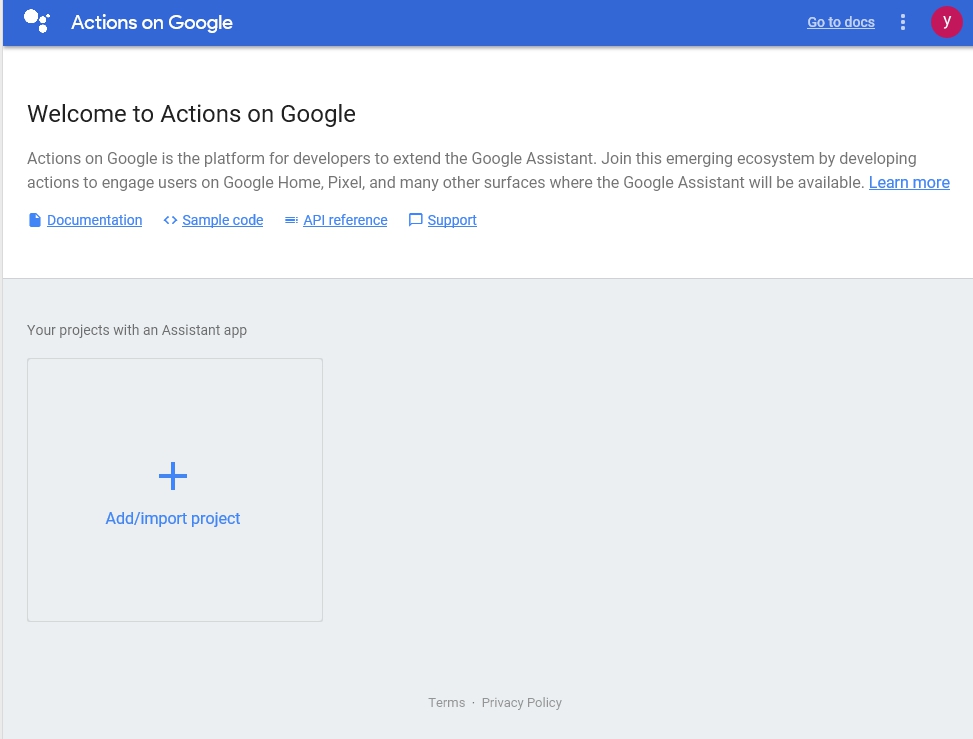Open the Go to docs link

pyautogui.click(x=841, y=22)
